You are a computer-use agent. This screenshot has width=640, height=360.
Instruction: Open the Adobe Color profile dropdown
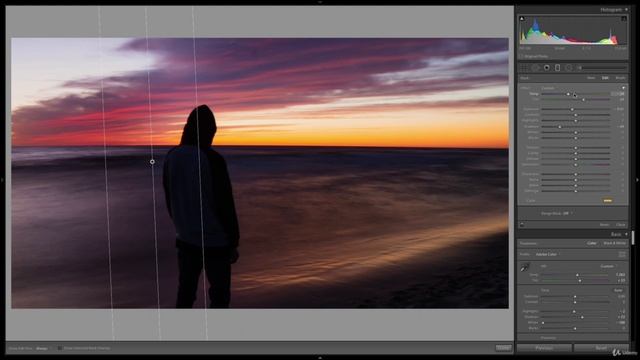point(548,254)
